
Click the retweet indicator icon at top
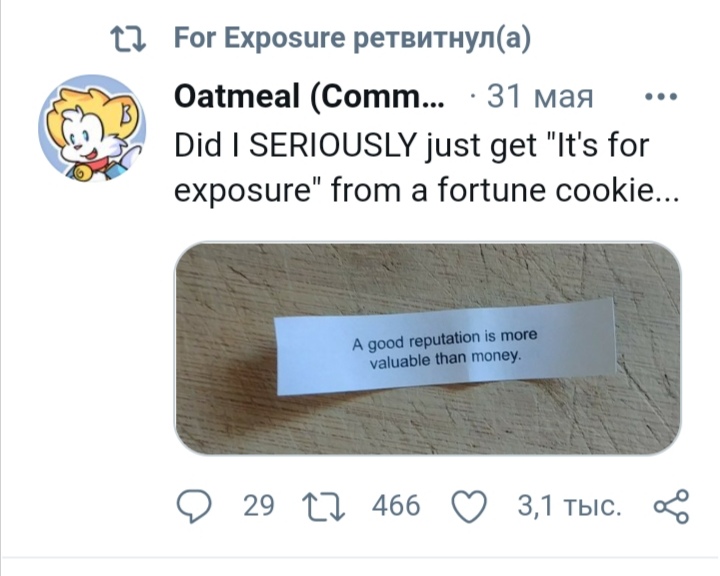coord(128,39)
